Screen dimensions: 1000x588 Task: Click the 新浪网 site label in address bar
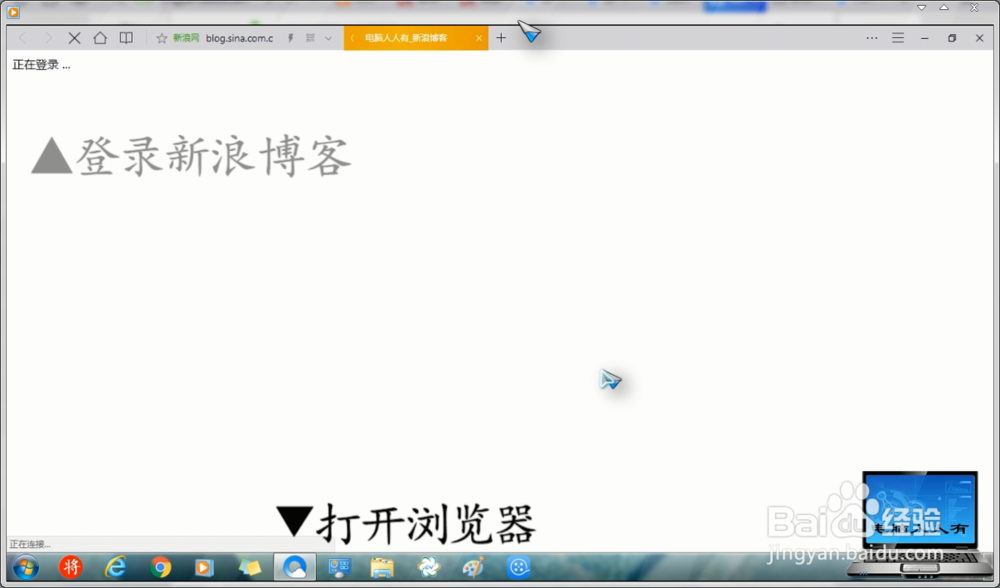(186, 38)
